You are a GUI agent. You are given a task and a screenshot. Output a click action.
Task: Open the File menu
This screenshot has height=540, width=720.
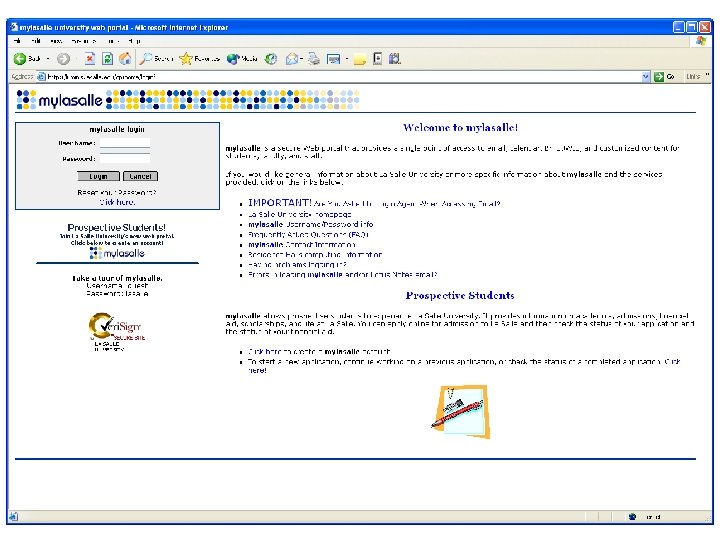(x=17, y=41)
